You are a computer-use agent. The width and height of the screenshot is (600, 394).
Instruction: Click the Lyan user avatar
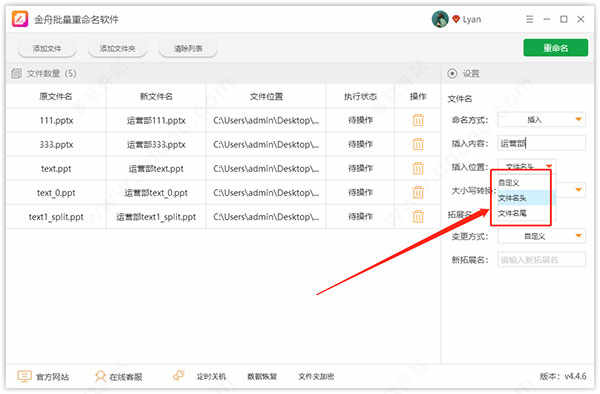440,19
